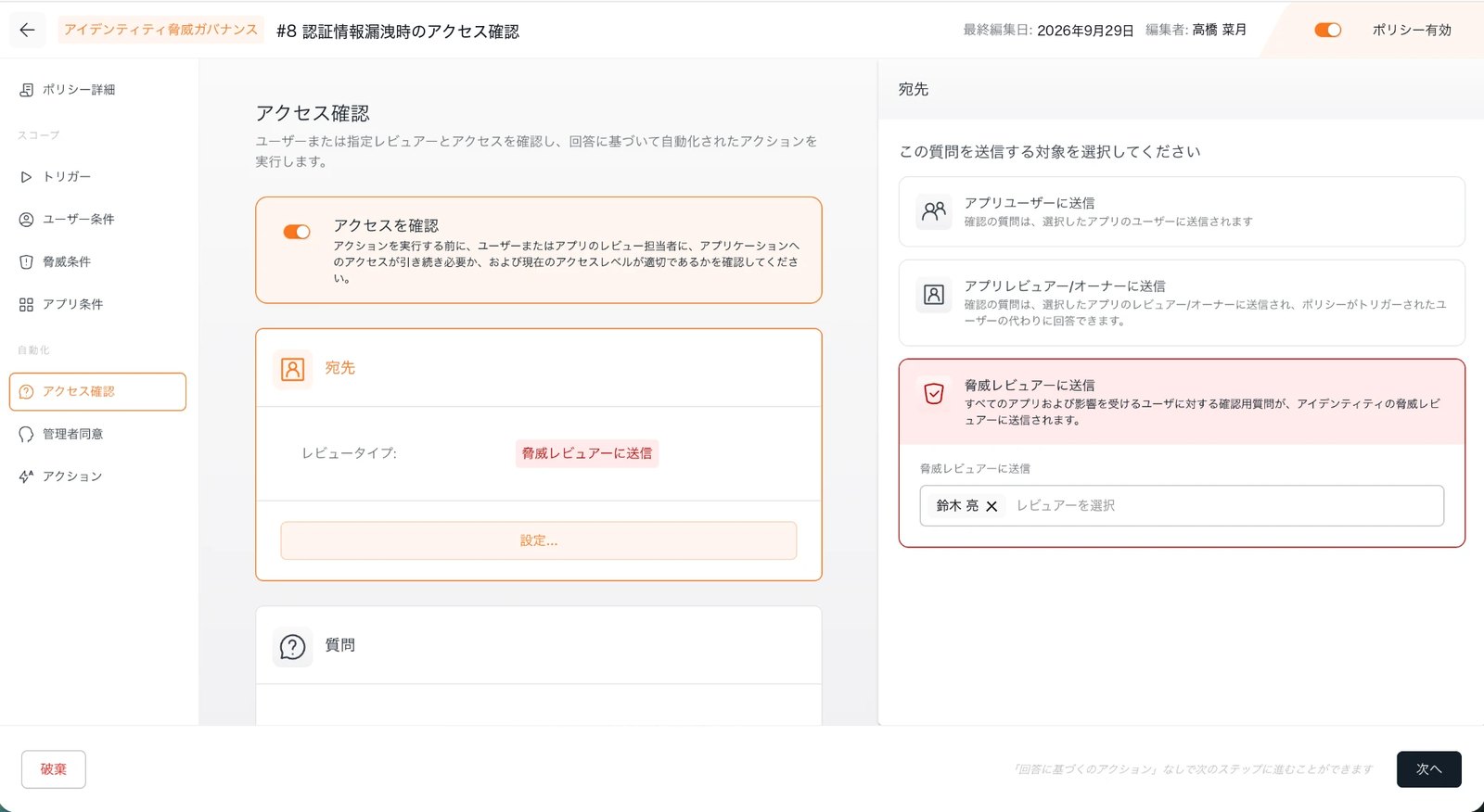The image size is (1484, 812).
Task: Click the 設定... button
Action: click(x=539, y=540)
